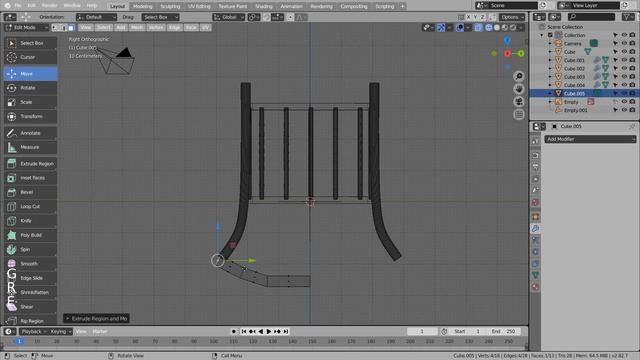
Task: Activate the Loop Cut tool
Action: tap(30, 207)
